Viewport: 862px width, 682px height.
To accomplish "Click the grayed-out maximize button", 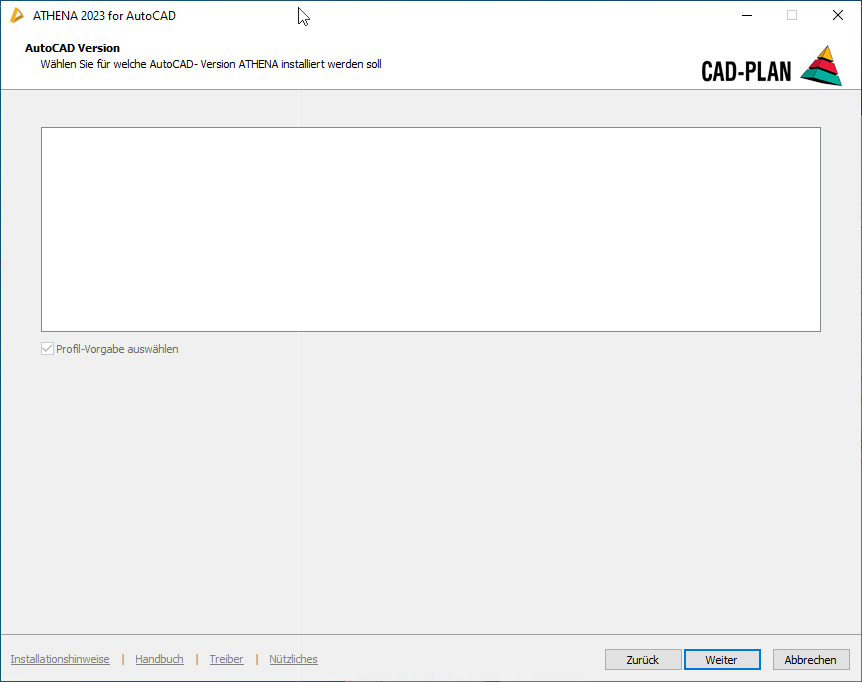I will pyautogui.click(x=792, y=15).
